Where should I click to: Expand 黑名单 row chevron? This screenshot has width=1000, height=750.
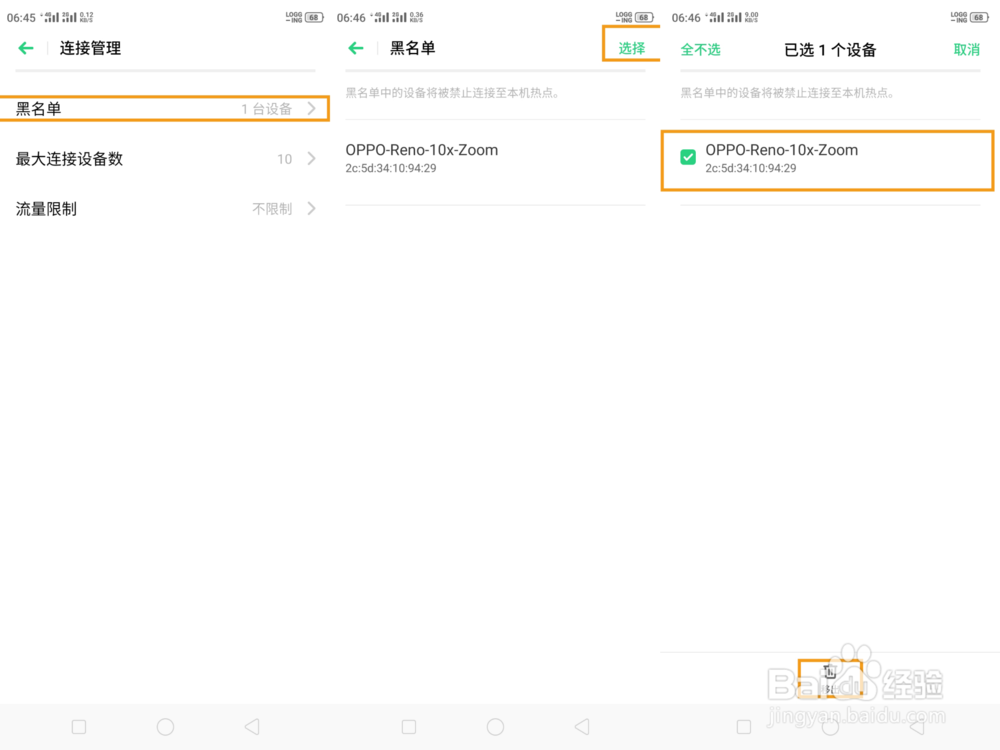[x=312, y=108]
